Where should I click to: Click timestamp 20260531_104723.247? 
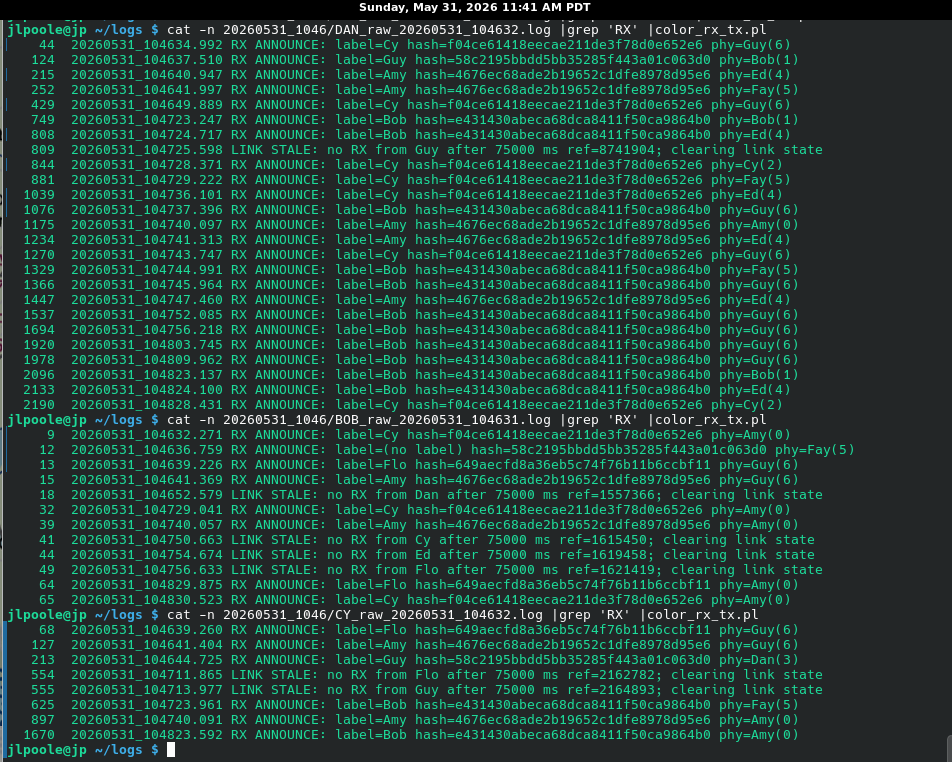(x=147, y=120)
